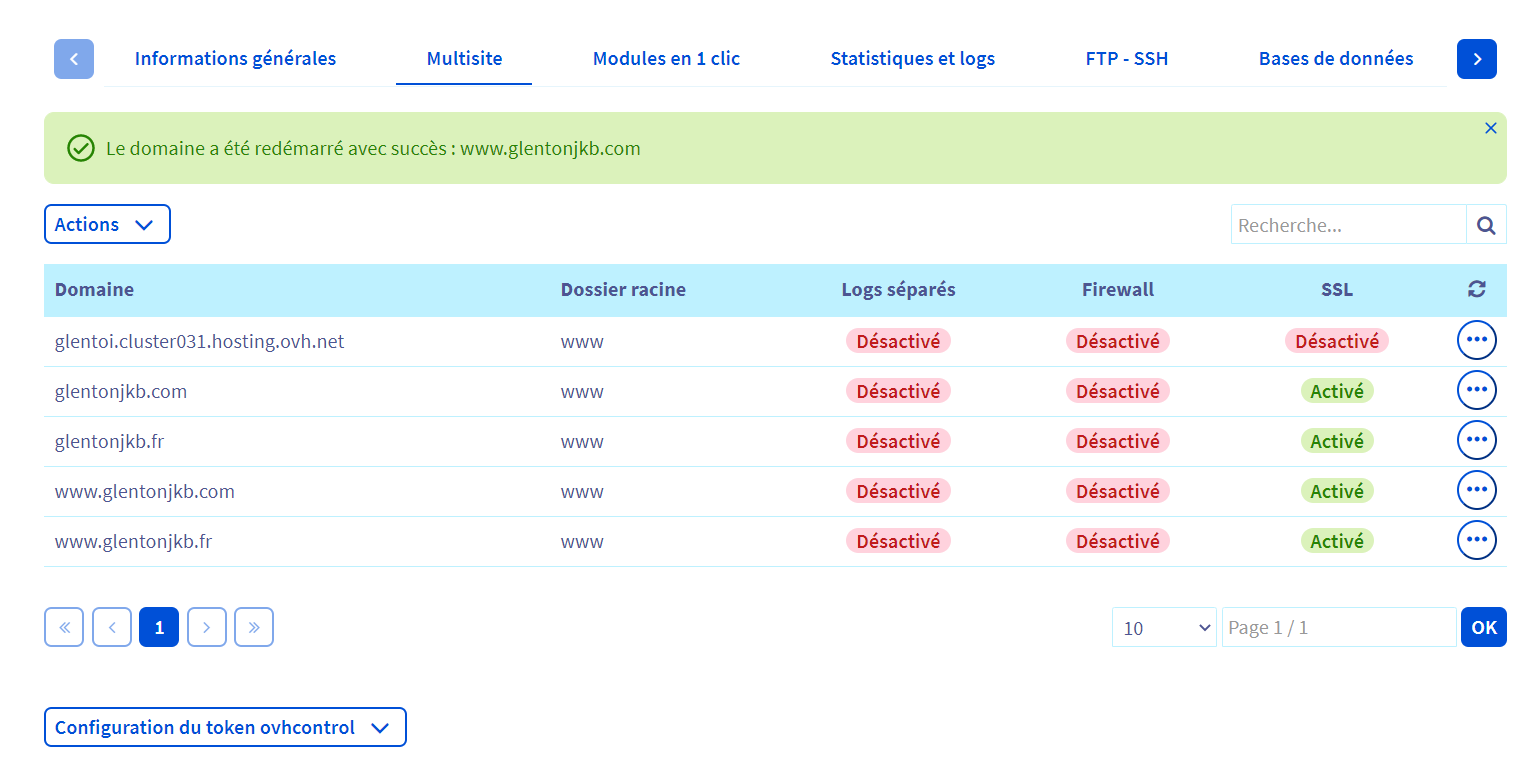
Task: Go to the last page of results
Action: pos(254,627)
